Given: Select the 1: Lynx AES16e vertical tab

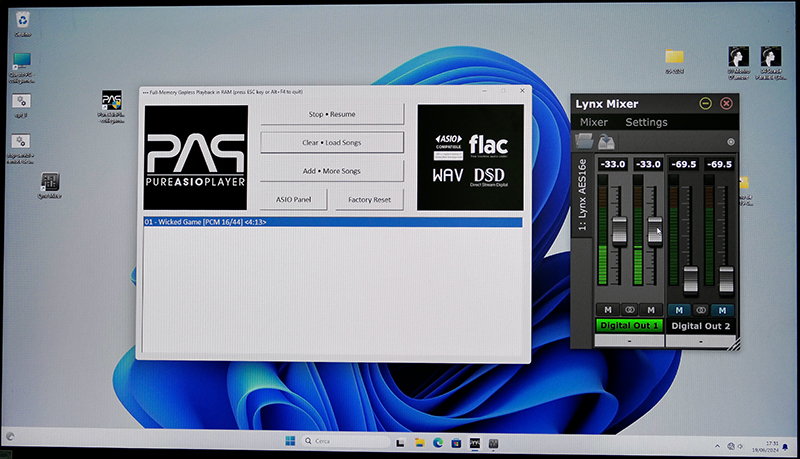Looking at the screenshot, I should coord(582,195).
